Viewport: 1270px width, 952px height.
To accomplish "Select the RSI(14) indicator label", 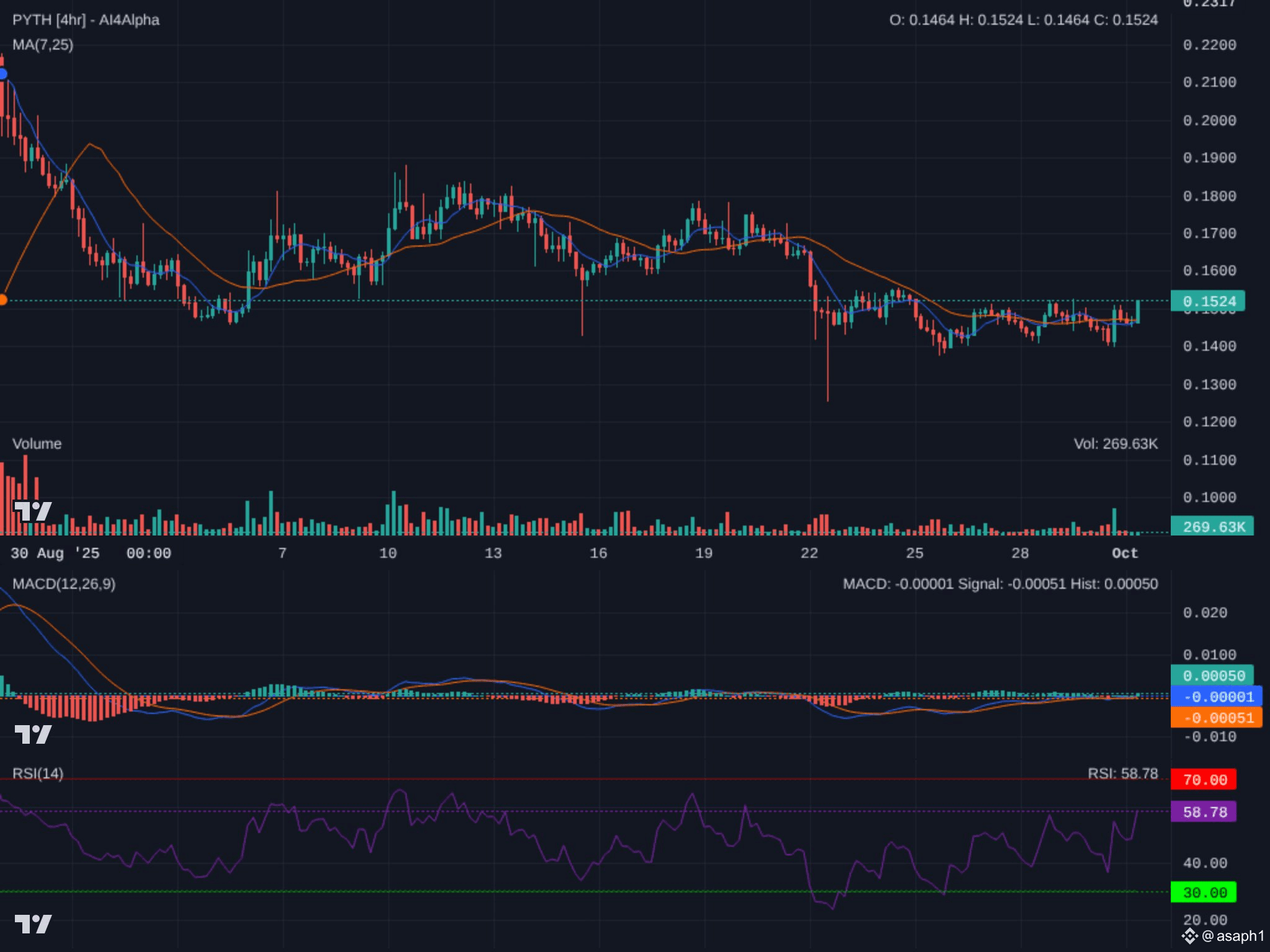I will click(x=38, y=773).
